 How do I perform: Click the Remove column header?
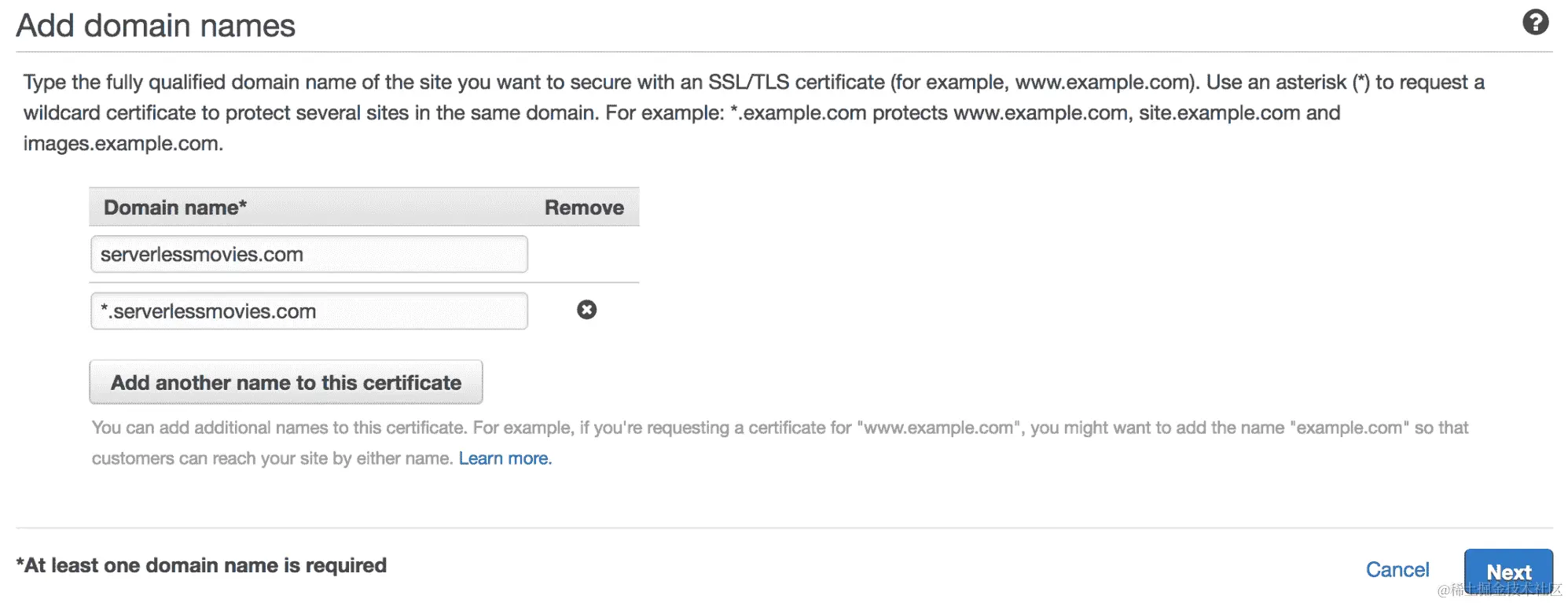click(584, 208)
